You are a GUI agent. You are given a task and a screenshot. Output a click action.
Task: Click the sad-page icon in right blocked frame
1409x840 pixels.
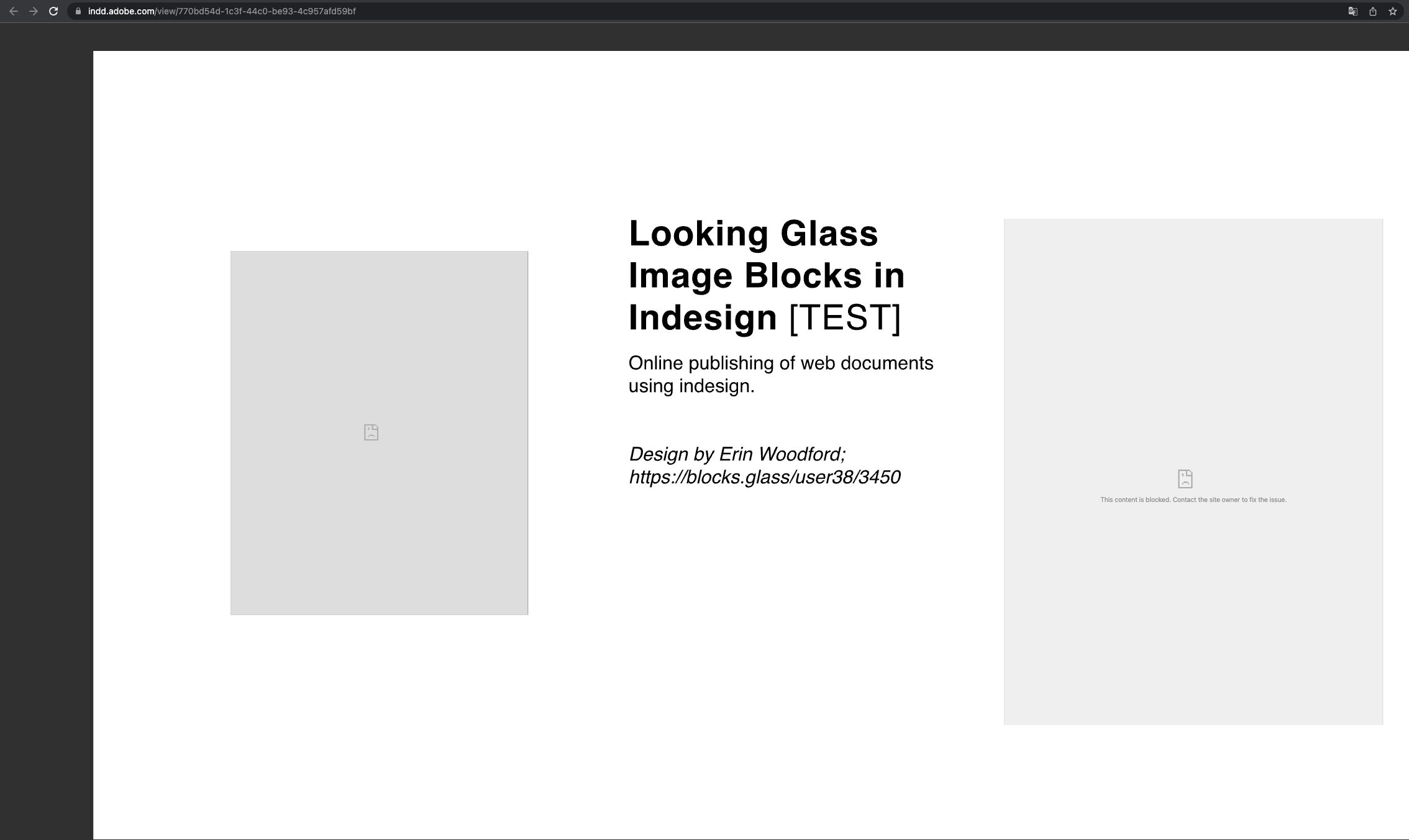pos(1185,478)
